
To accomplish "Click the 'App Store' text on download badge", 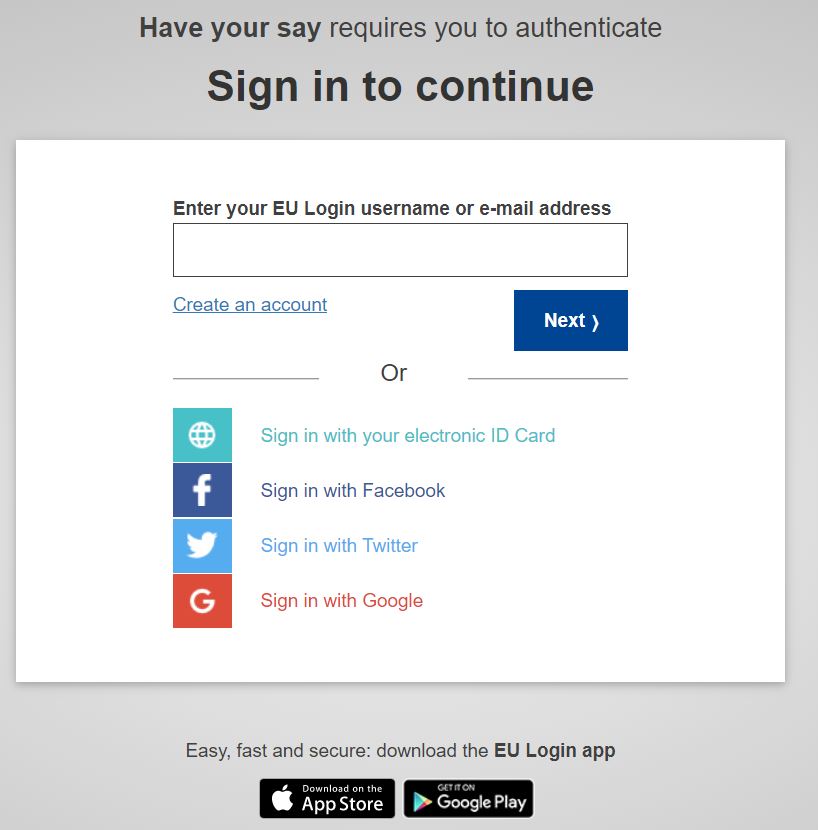I will [343, 804].
